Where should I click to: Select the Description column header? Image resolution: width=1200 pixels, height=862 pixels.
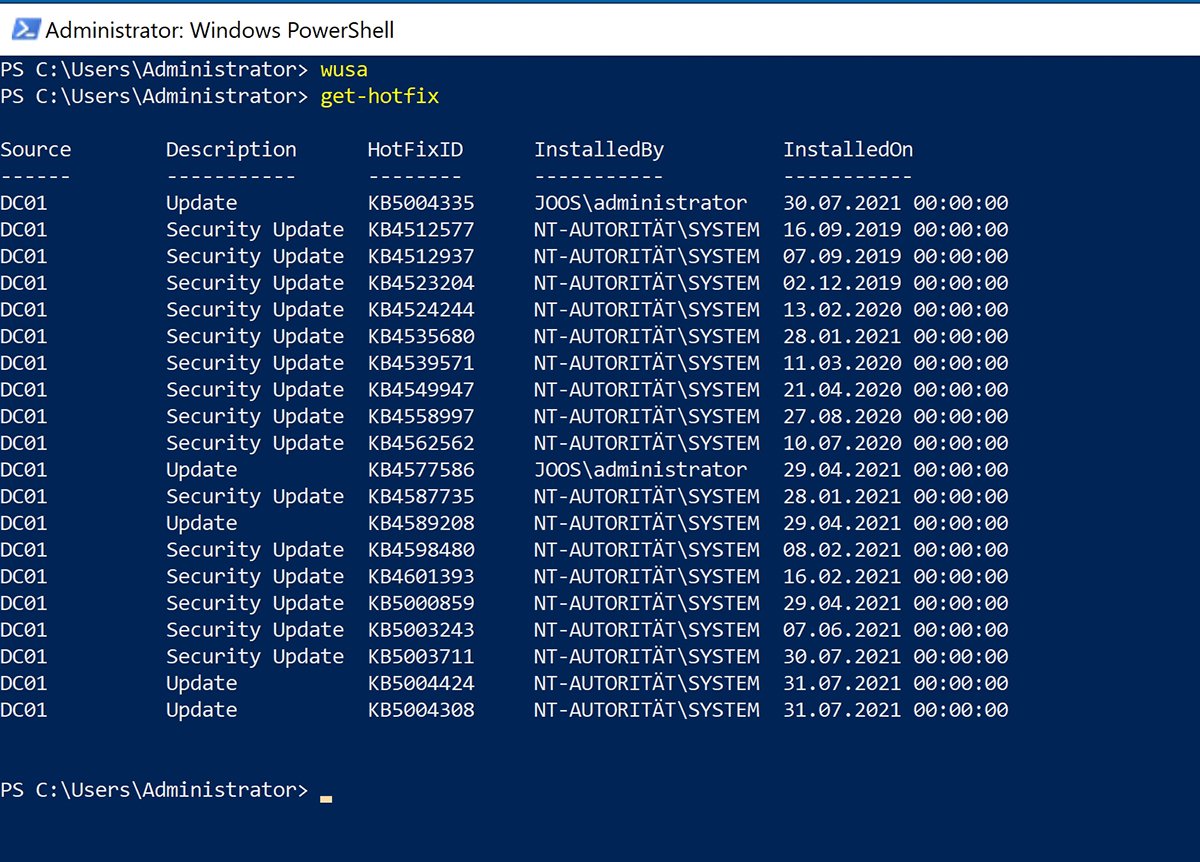pyautogui.click(x=231, y=150)
